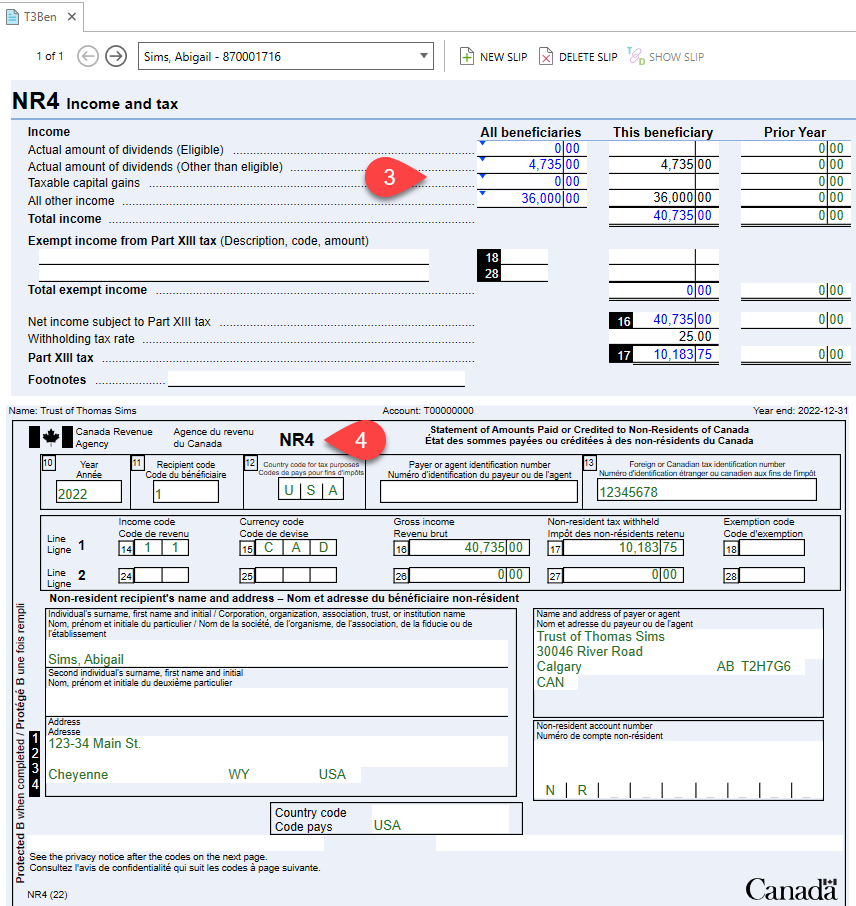Click second individual's name field
The height and width of the screenshot is (906, 856).
tap(277, 702)
